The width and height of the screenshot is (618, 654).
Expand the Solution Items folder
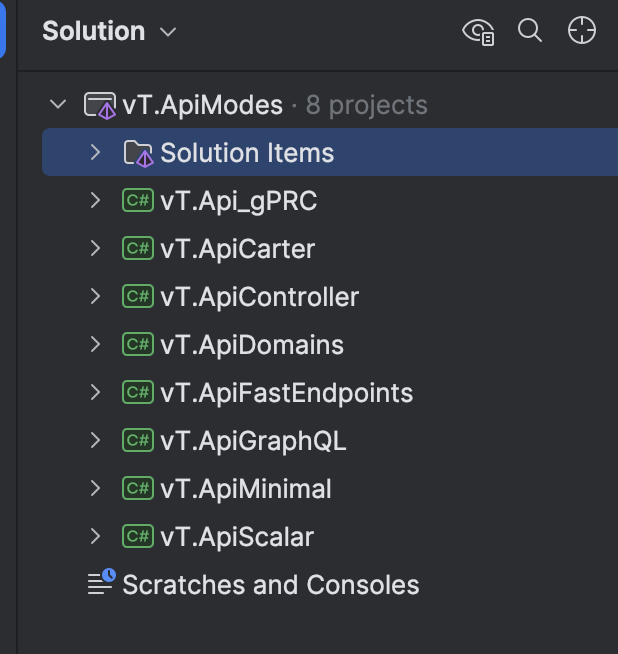(95, 152)
